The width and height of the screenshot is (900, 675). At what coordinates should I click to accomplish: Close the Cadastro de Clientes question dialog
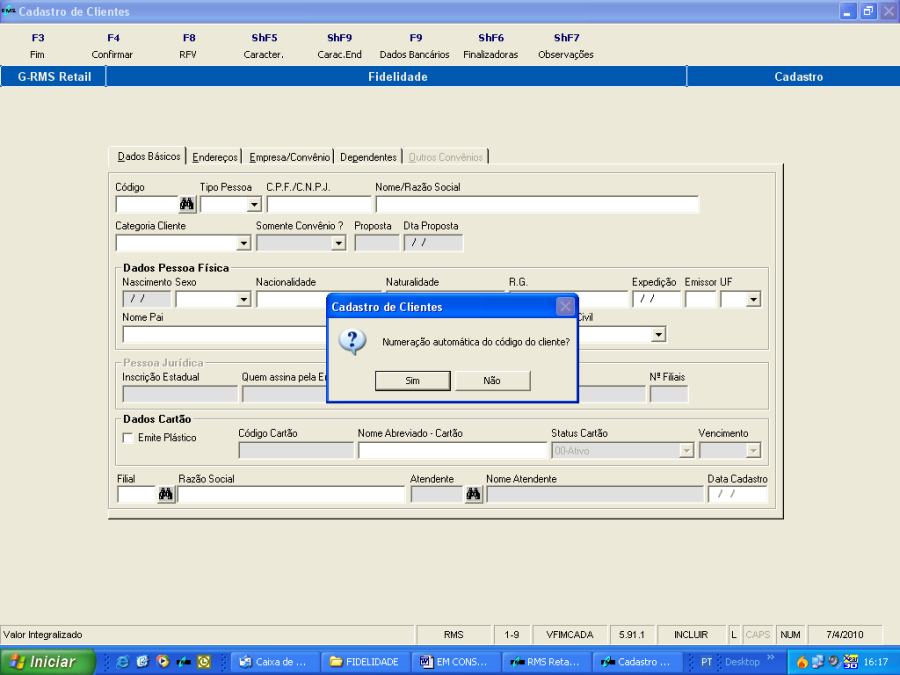pyautogui.click(x=565, y=307)
